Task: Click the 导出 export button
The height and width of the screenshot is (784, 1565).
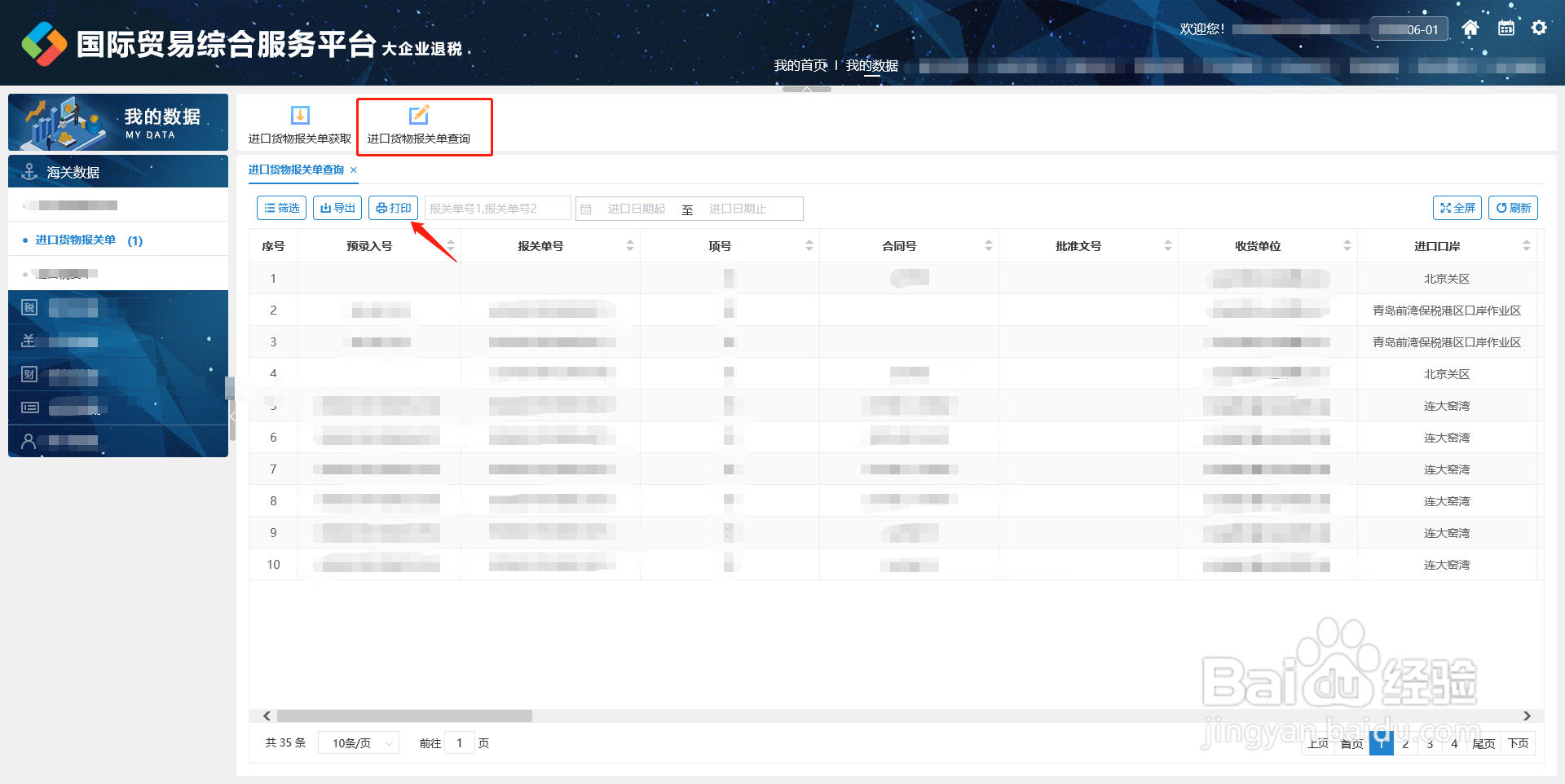Action: [337, 208]
